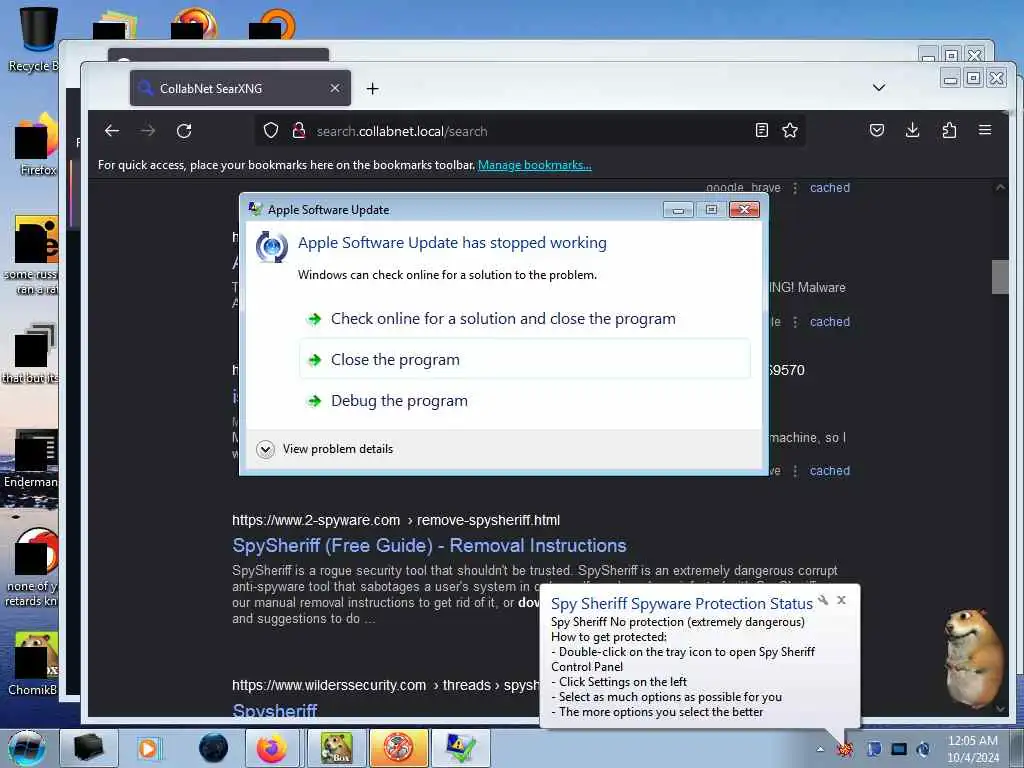Go back using the Firefox back arrow
This screenshot has height=768, width=1024.
(x=112, y=131)
